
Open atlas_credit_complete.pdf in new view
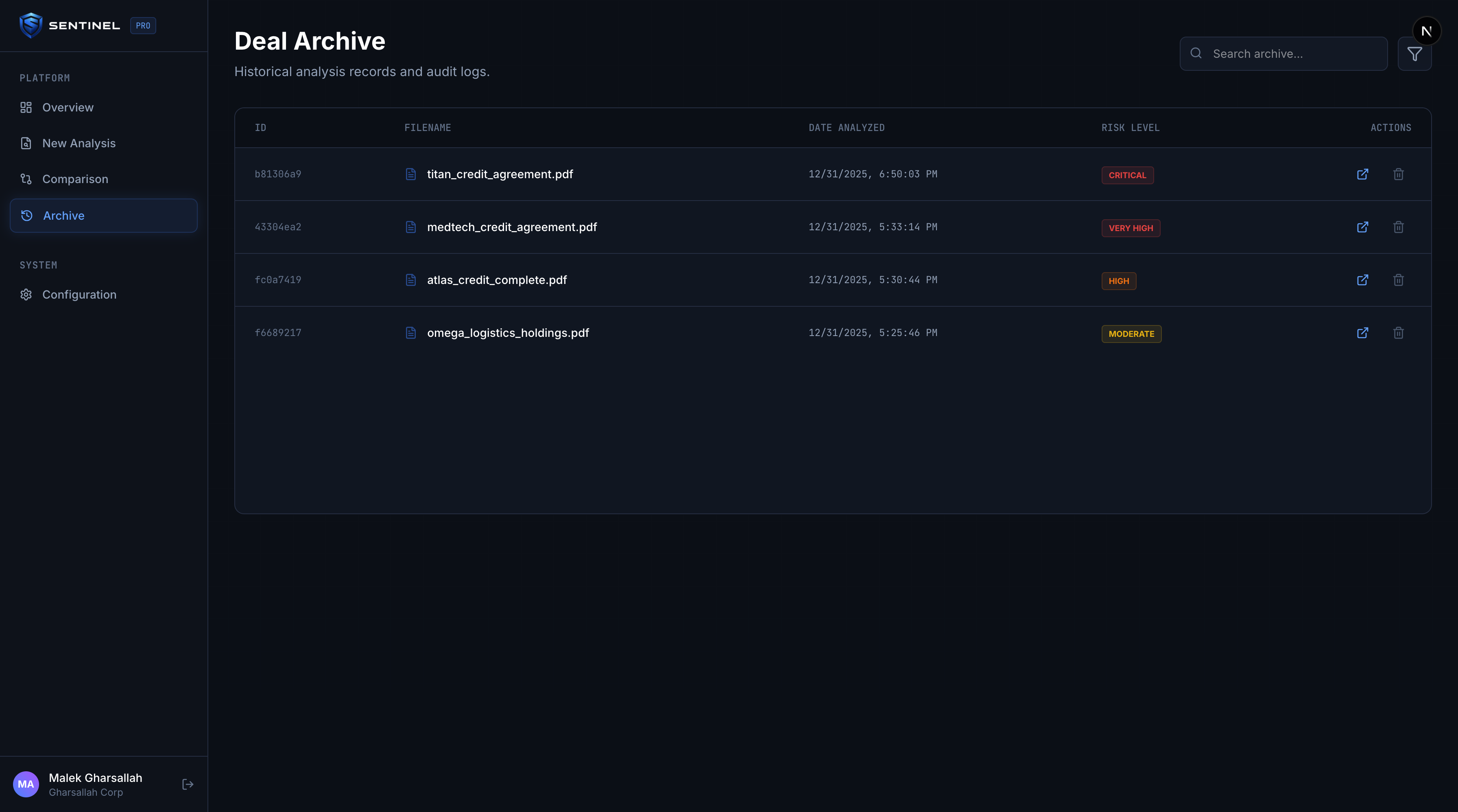click(x=1362, y=280)
